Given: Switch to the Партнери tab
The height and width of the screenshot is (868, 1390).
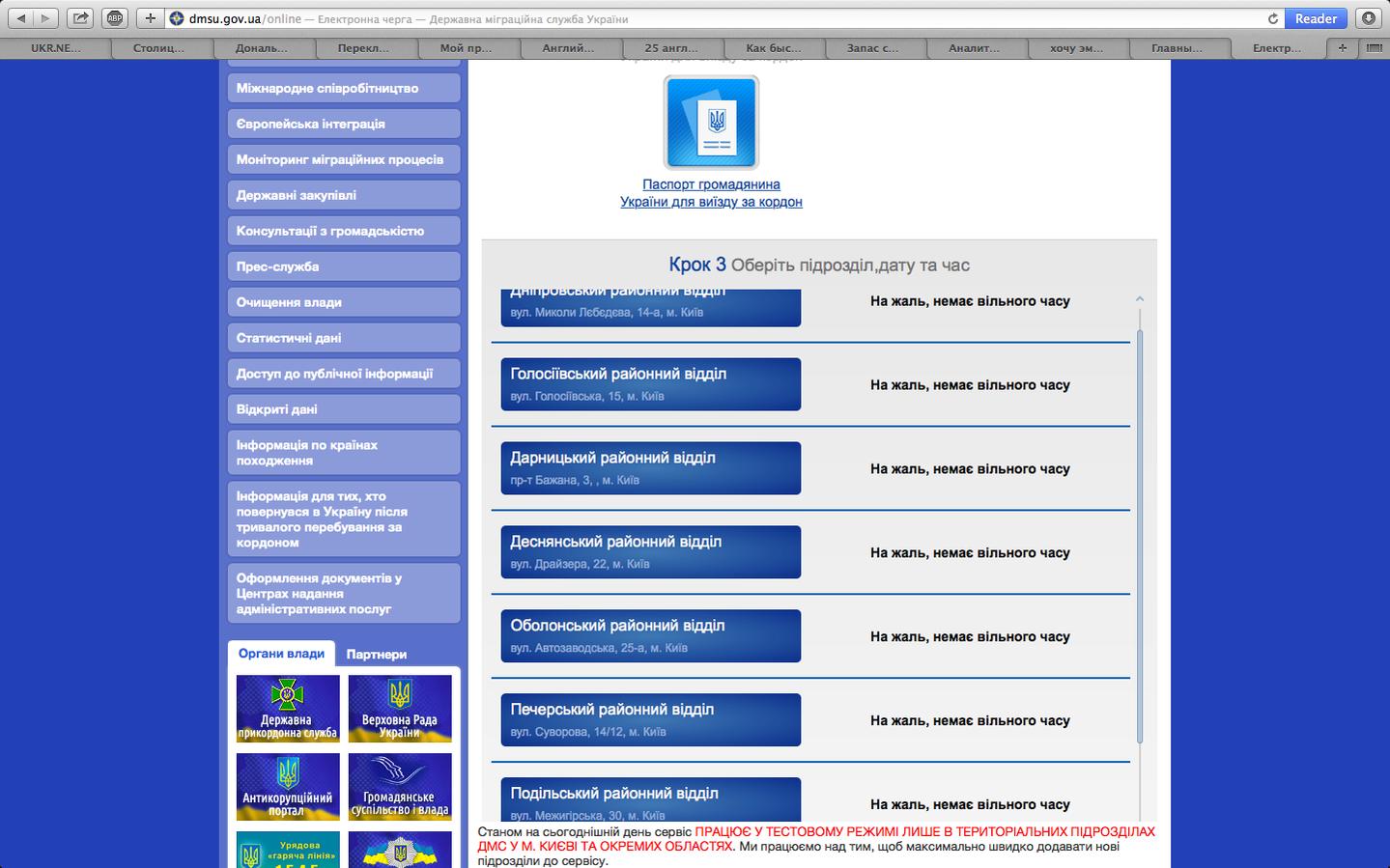Looking at the screenshot, I should [377, 655].
